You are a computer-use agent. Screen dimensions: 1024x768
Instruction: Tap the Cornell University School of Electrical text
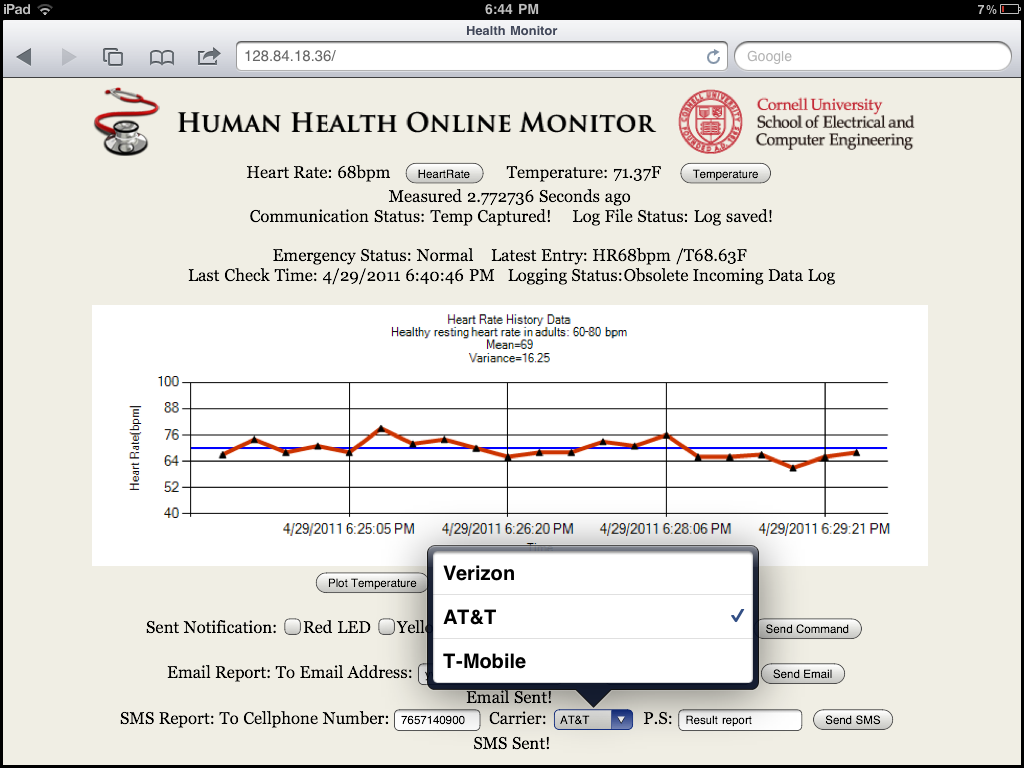pyautogui.click(x=835, y=122)
